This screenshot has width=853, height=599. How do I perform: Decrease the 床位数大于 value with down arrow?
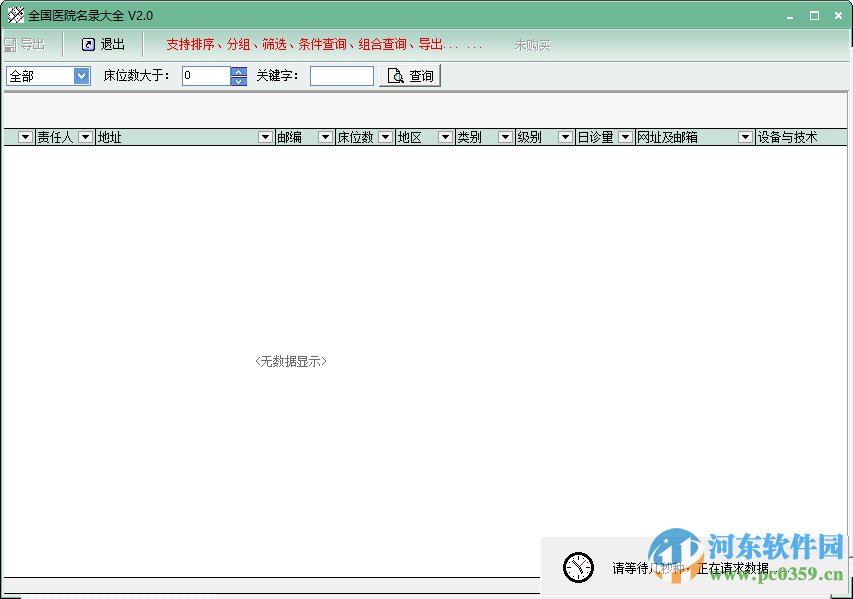[239, 81]
